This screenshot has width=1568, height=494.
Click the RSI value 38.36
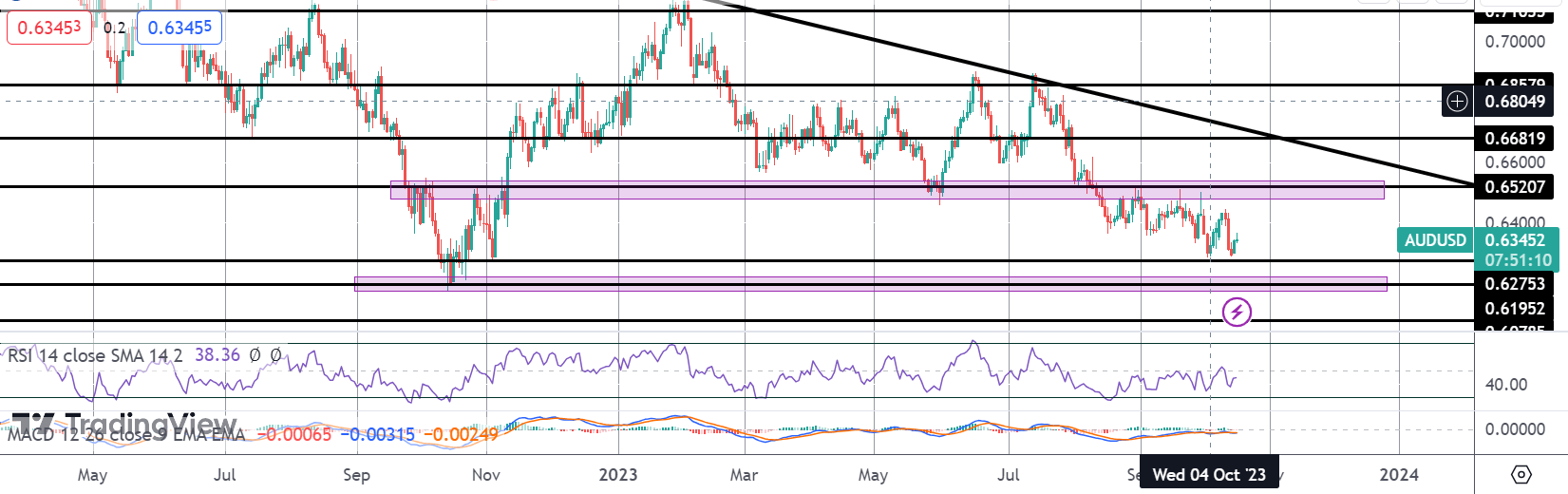tap(217, 355)
